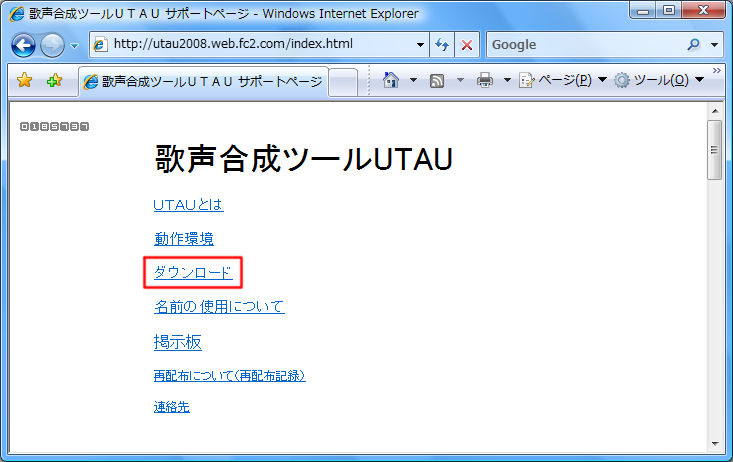Screen dimensions: 733x462
Task: Click the Print icon in toolbar
Action: click(x=485, y=81)
